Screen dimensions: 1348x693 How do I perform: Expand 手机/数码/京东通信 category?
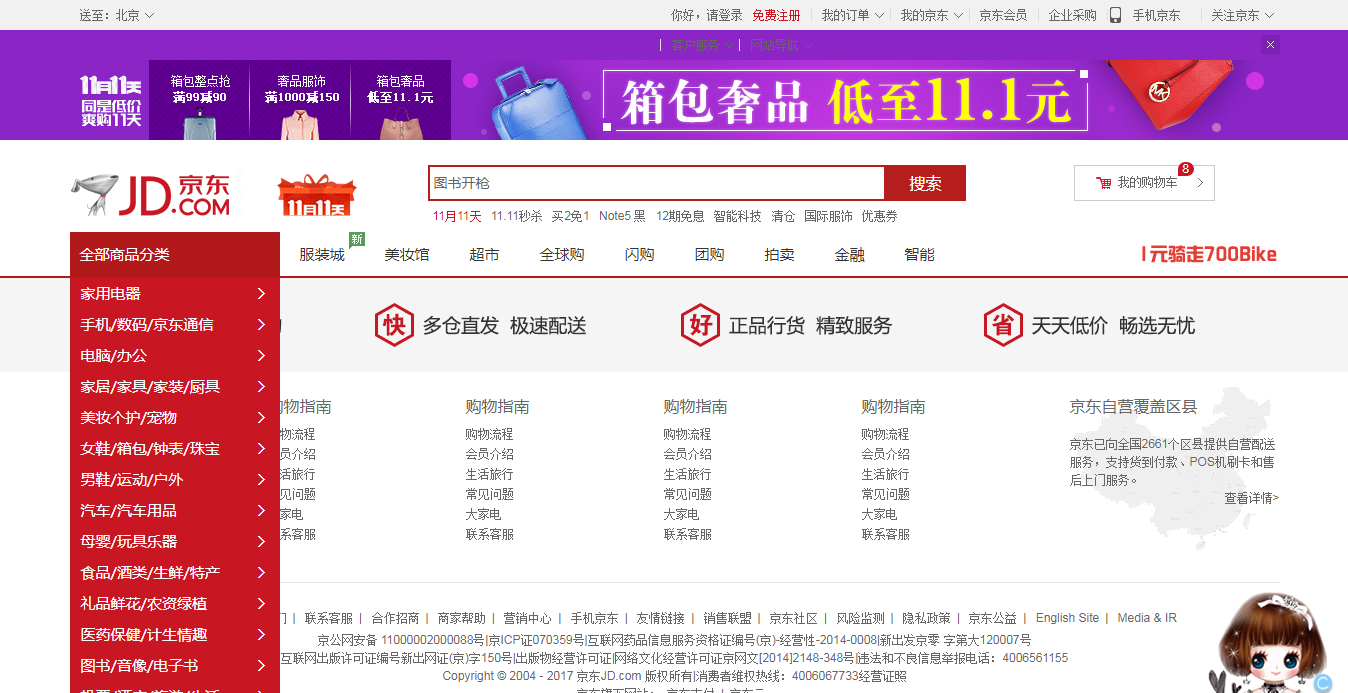coord(175,324)
